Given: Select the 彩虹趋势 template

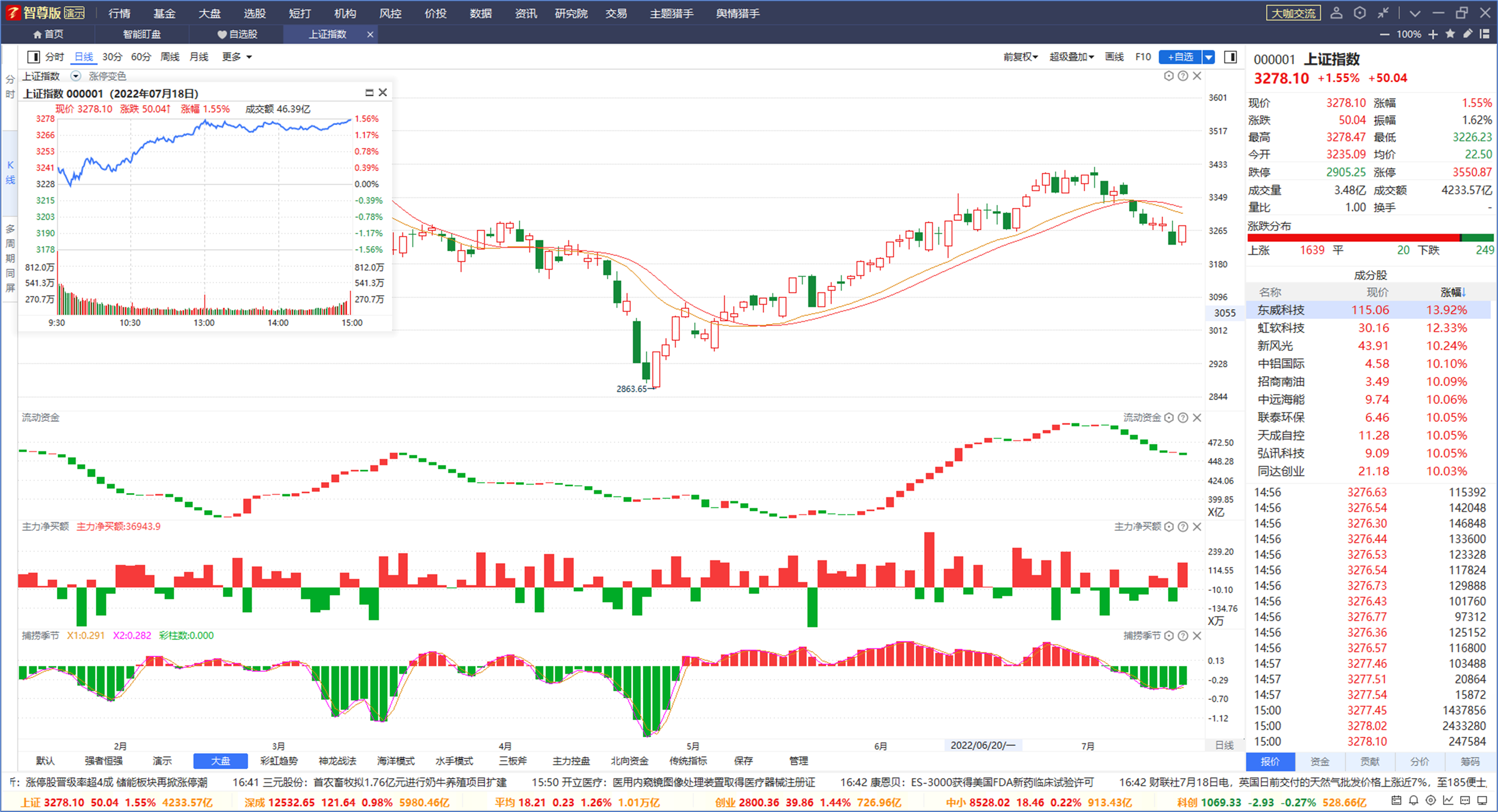Looking at the screenshot, I should tap(279, 761).
